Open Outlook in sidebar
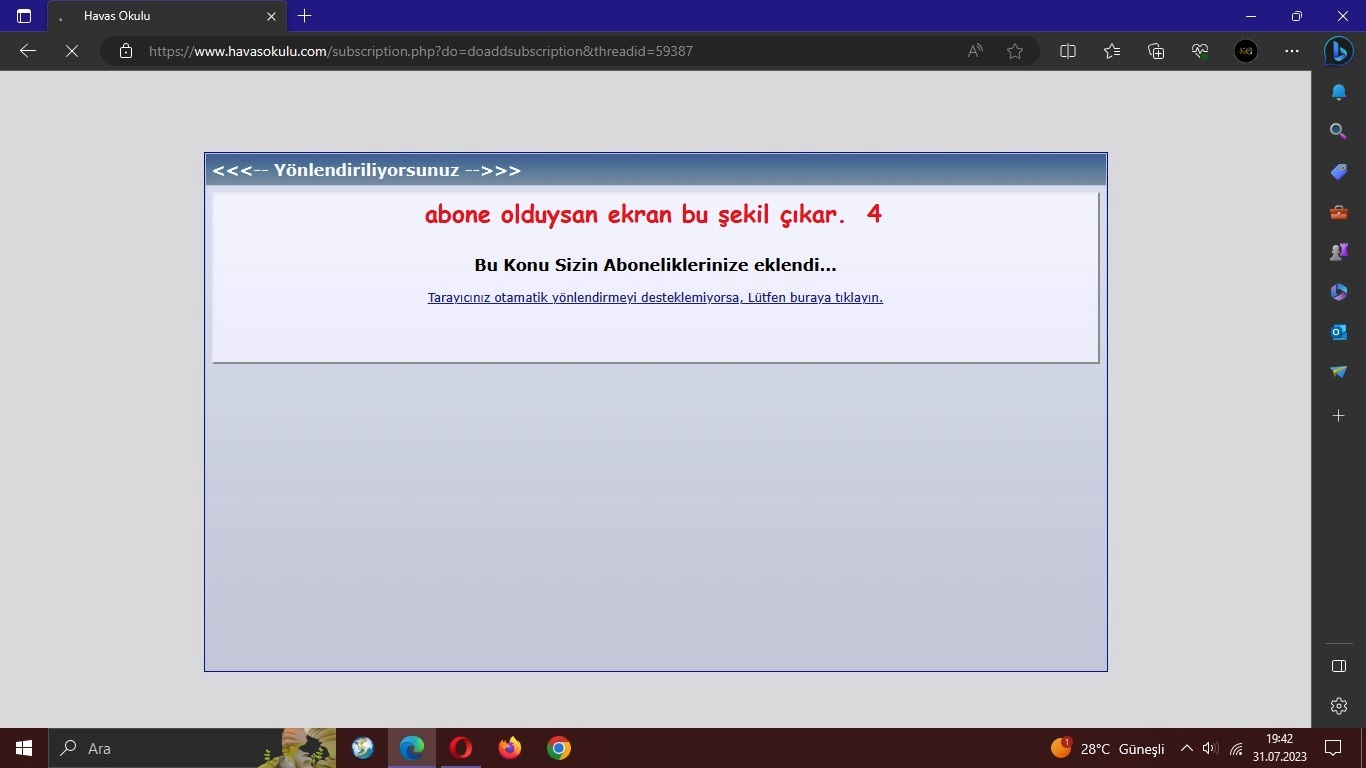Screen dimensions: 1366x768 point(1339,332)
